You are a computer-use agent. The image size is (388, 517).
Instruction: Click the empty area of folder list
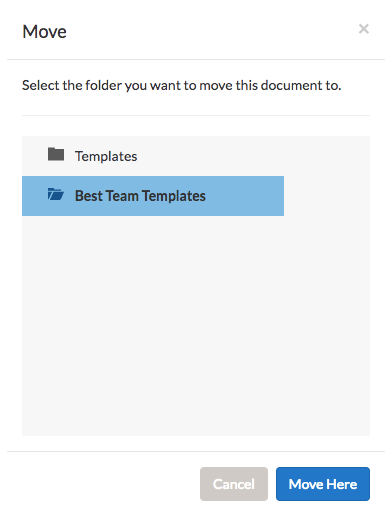[x=196, y=325]
